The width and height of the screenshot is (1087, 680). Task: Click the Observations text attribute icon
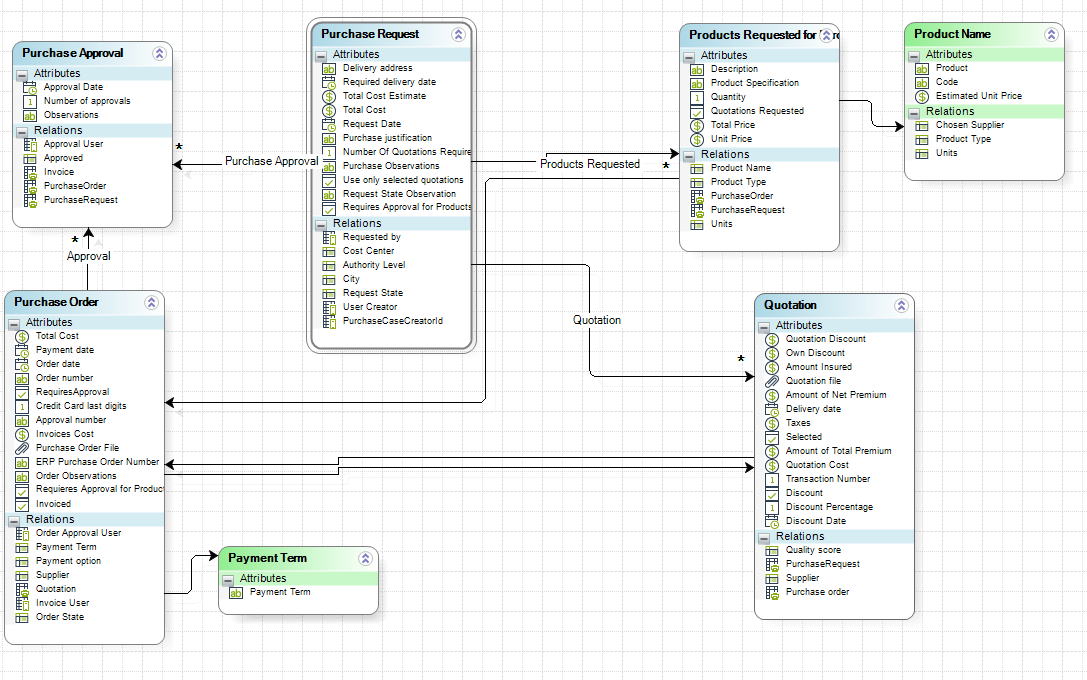point(30,116)
